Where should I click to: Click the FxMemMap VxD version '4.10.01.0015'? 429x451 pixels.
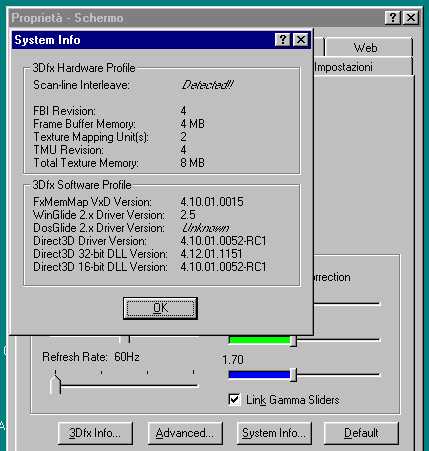coord(212,202)
